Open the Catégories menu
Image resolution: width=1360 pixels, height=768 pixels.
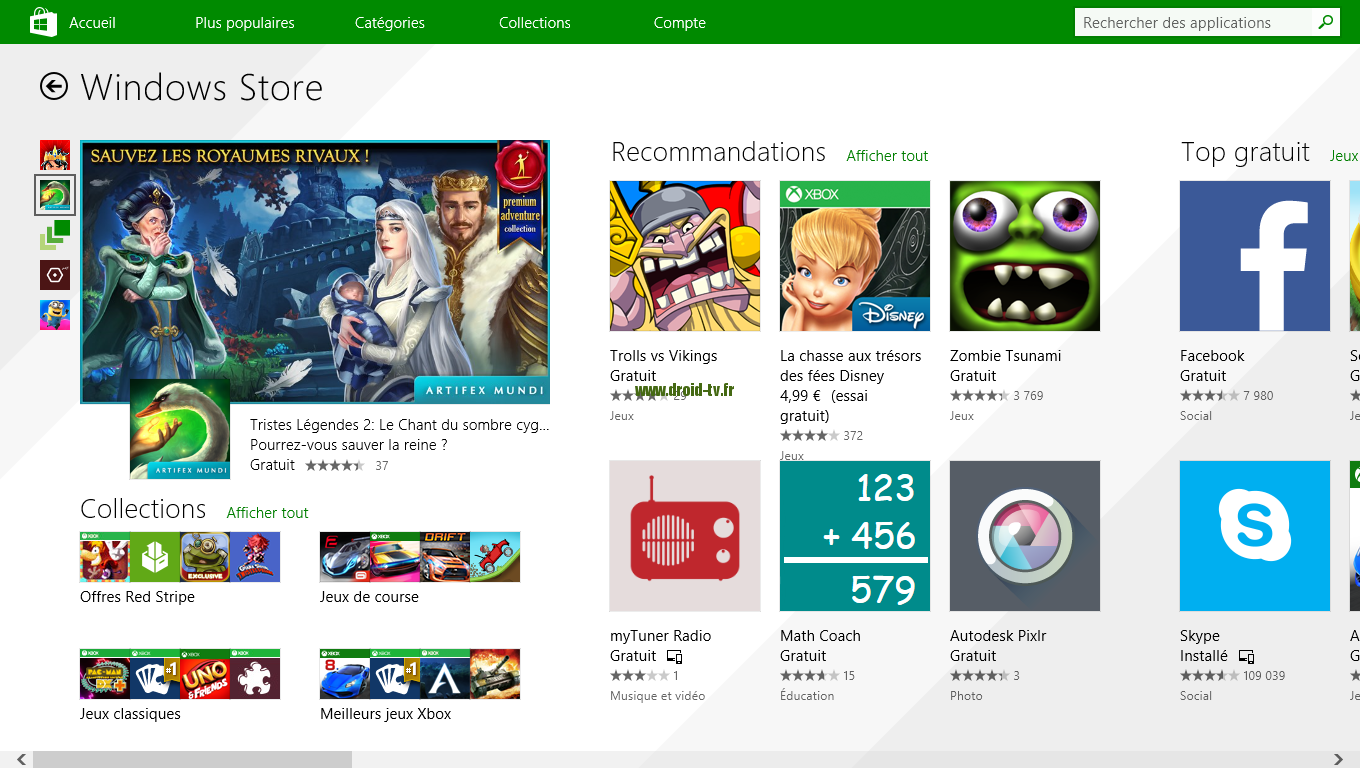pyautogui.click(x=390, y=22)
